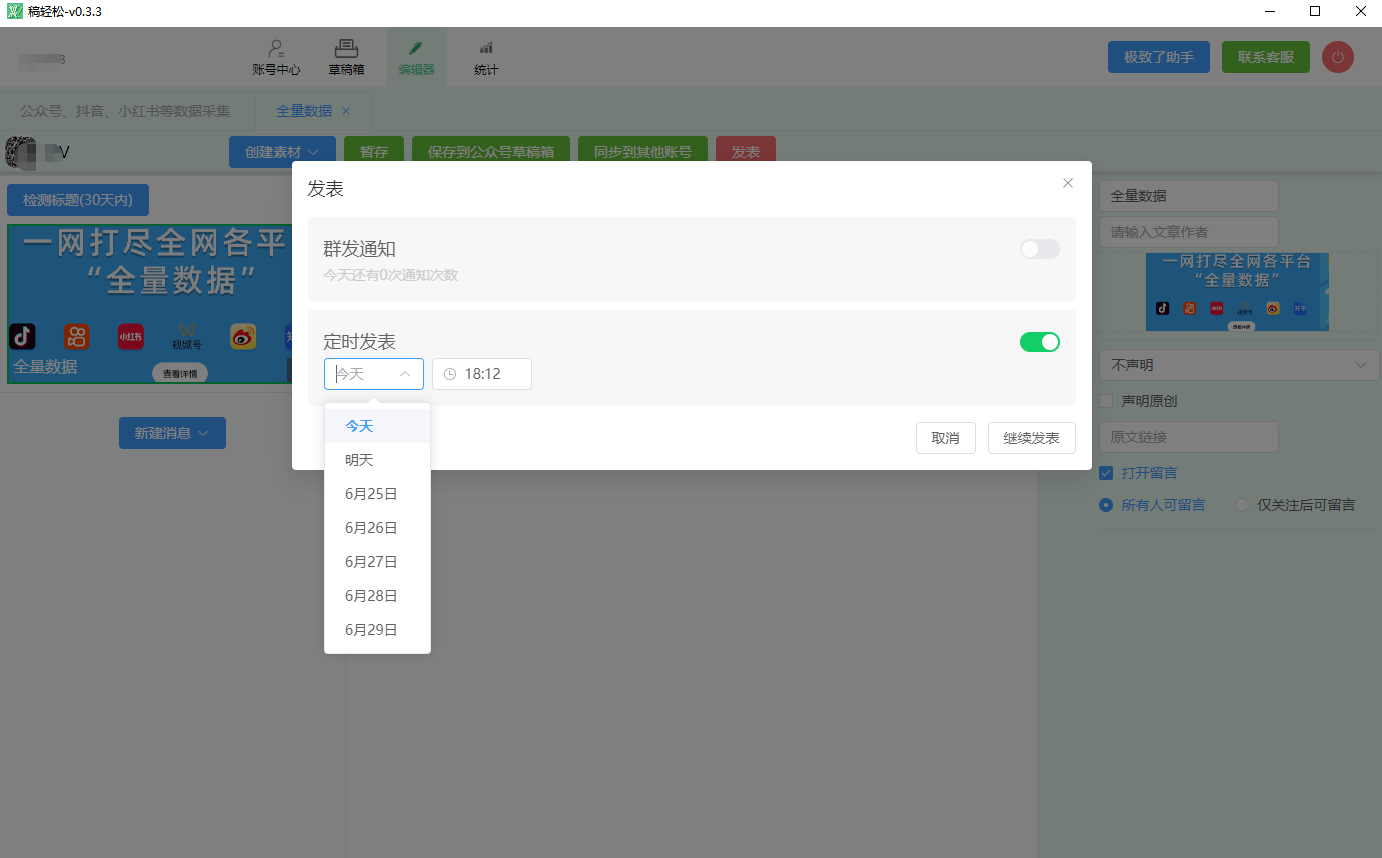Image resolution: width=1382 pixels, height=858 pixels.
Task: Enable the 群发通知 toggle switch
Action: [x=1039, y=249]
